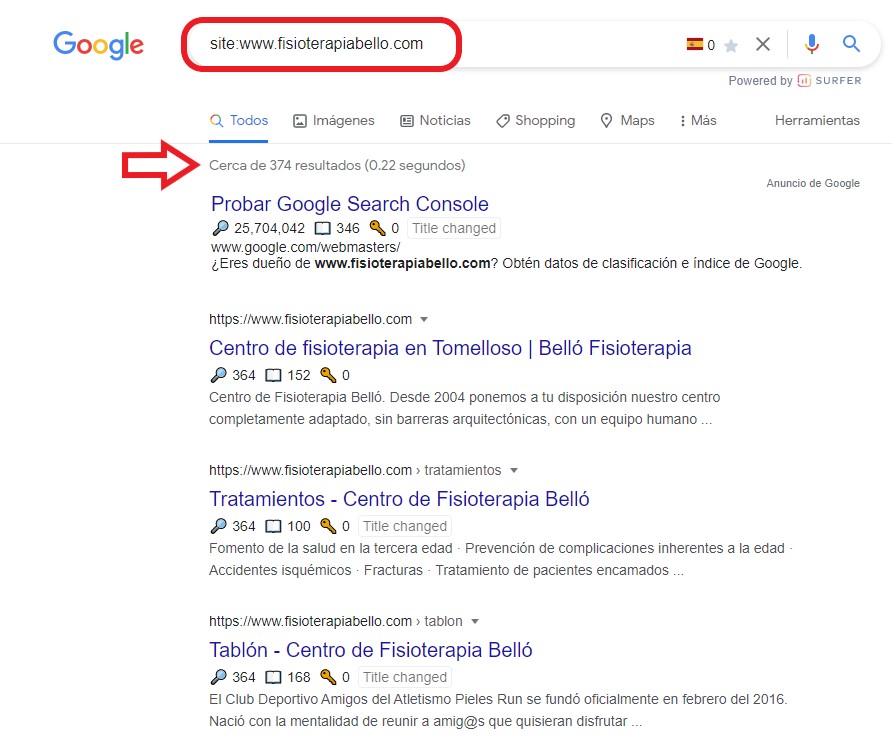The height and width of the screenshot is (743, 892).
Task: Expand dropdown arrow next to fisioterapiabello.com URL
Action: pyautogui.click(x=424, y=319)
